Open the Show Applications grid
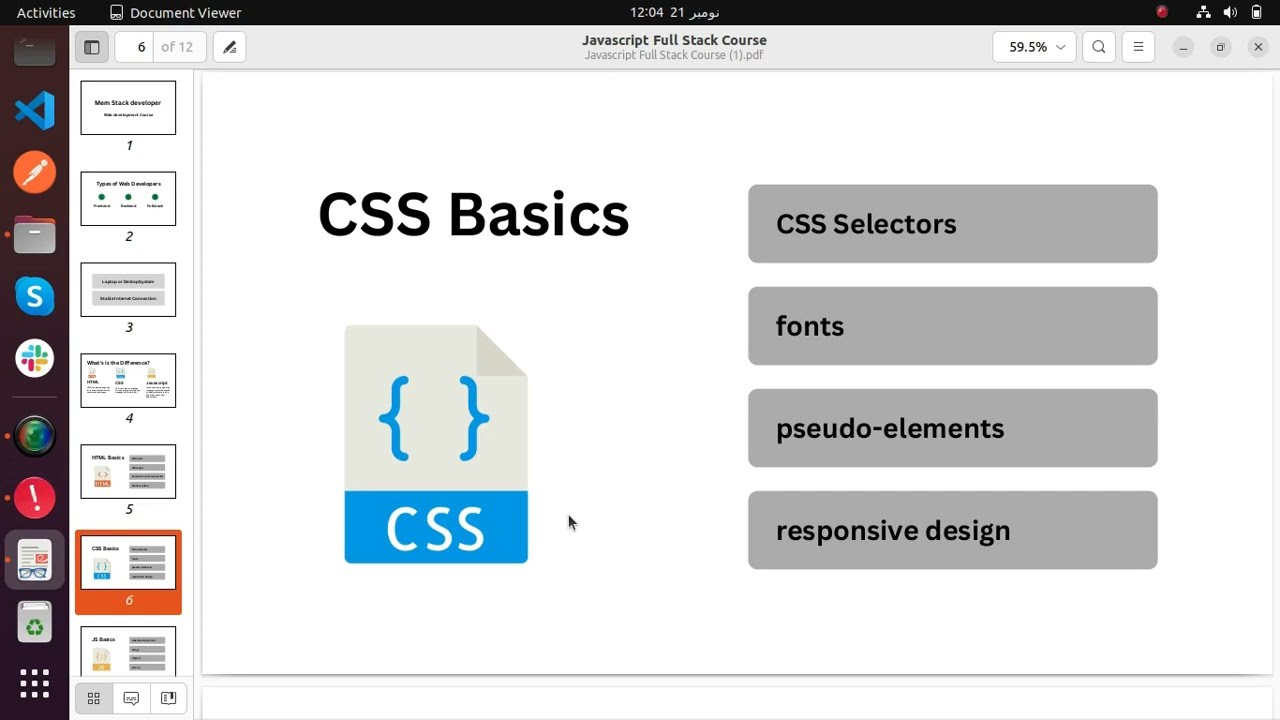Screen dimensions: 1280x720 [x=35, y=684]
